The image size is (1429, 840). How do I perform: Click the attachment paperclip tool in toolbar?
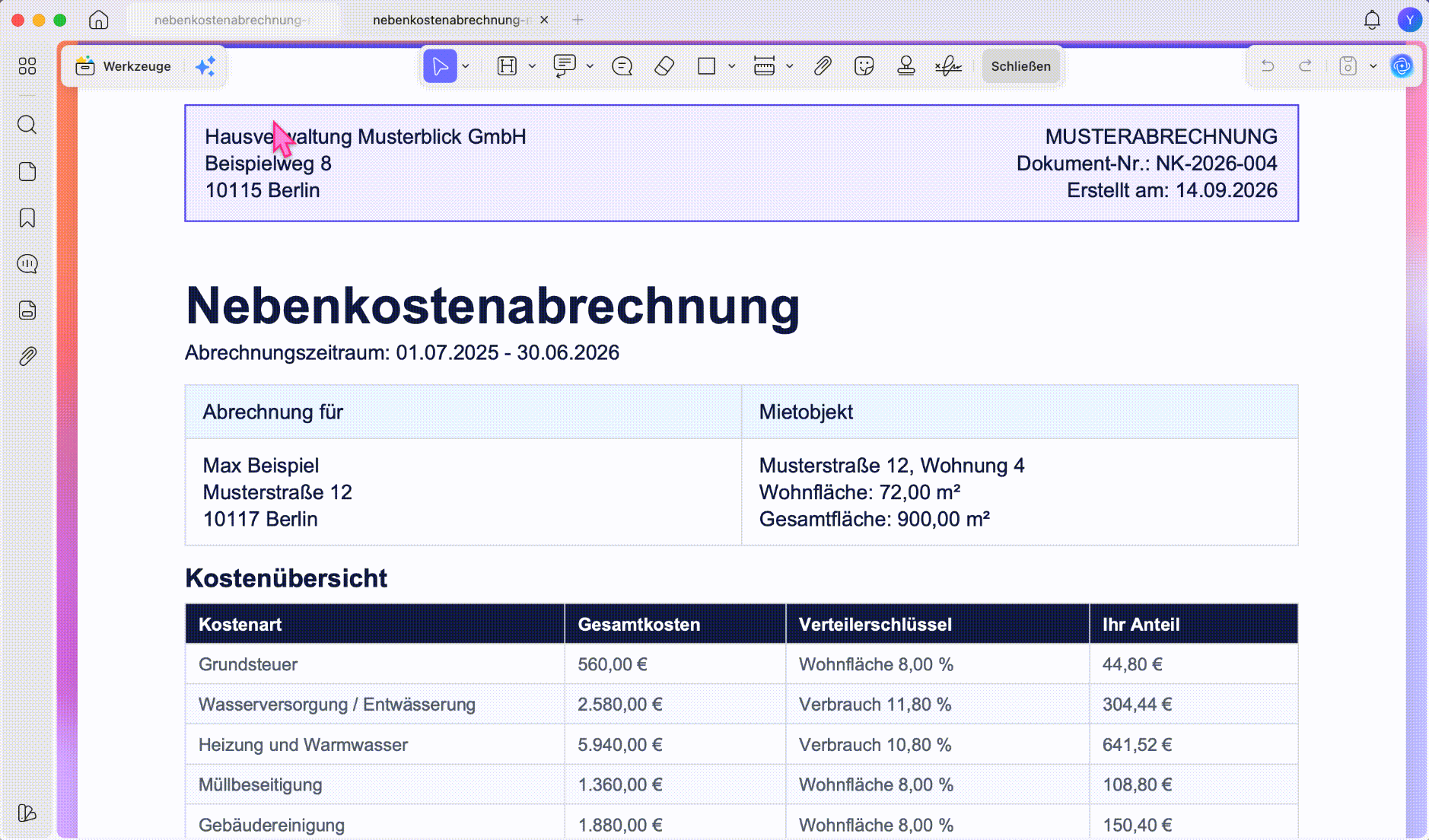[x=823, y=66]
